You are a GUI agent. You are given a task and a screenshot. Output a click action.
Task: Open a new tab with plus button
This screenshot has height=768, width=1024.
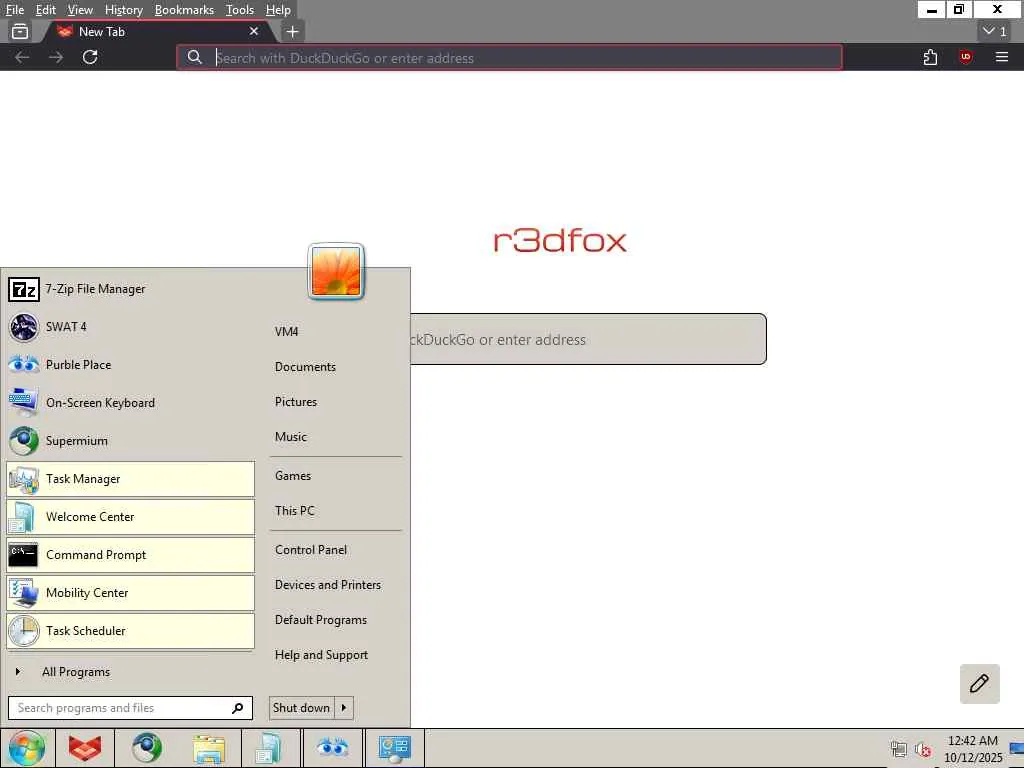(292, 31)
